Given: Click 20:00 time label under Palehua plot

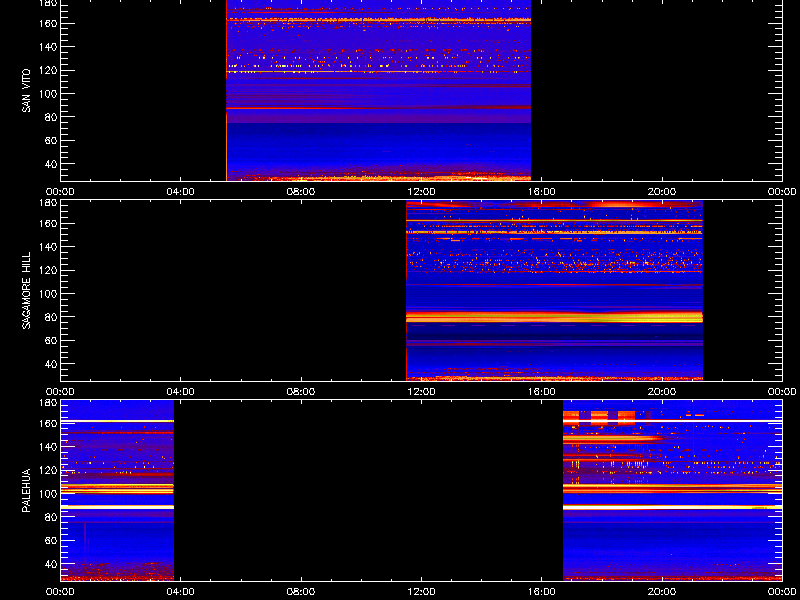Looking at the screenshot, I should pyautogui.click(x=662, y=592).
